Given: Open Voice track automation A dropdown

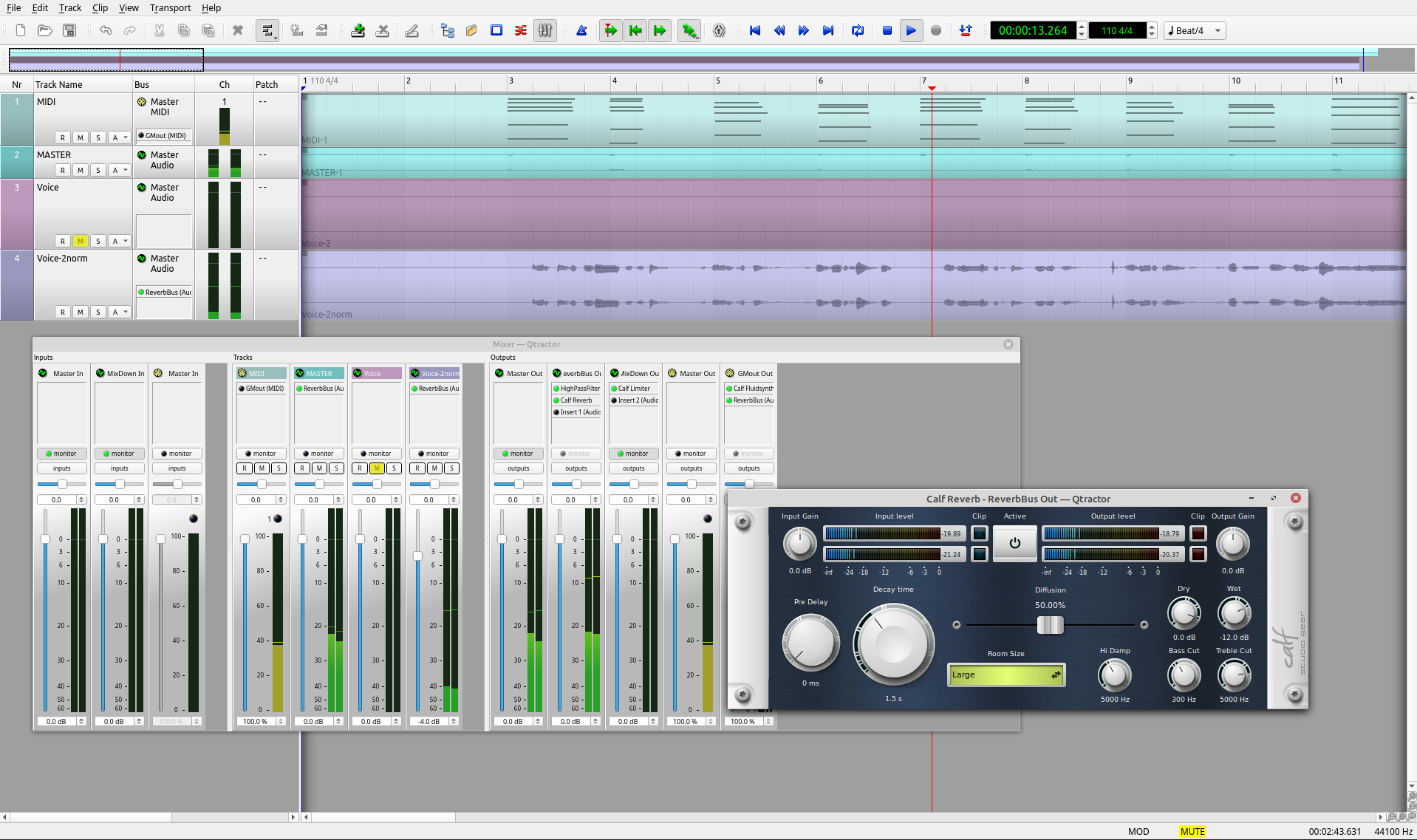Looking at the screenshot, I should coord(120,241).
